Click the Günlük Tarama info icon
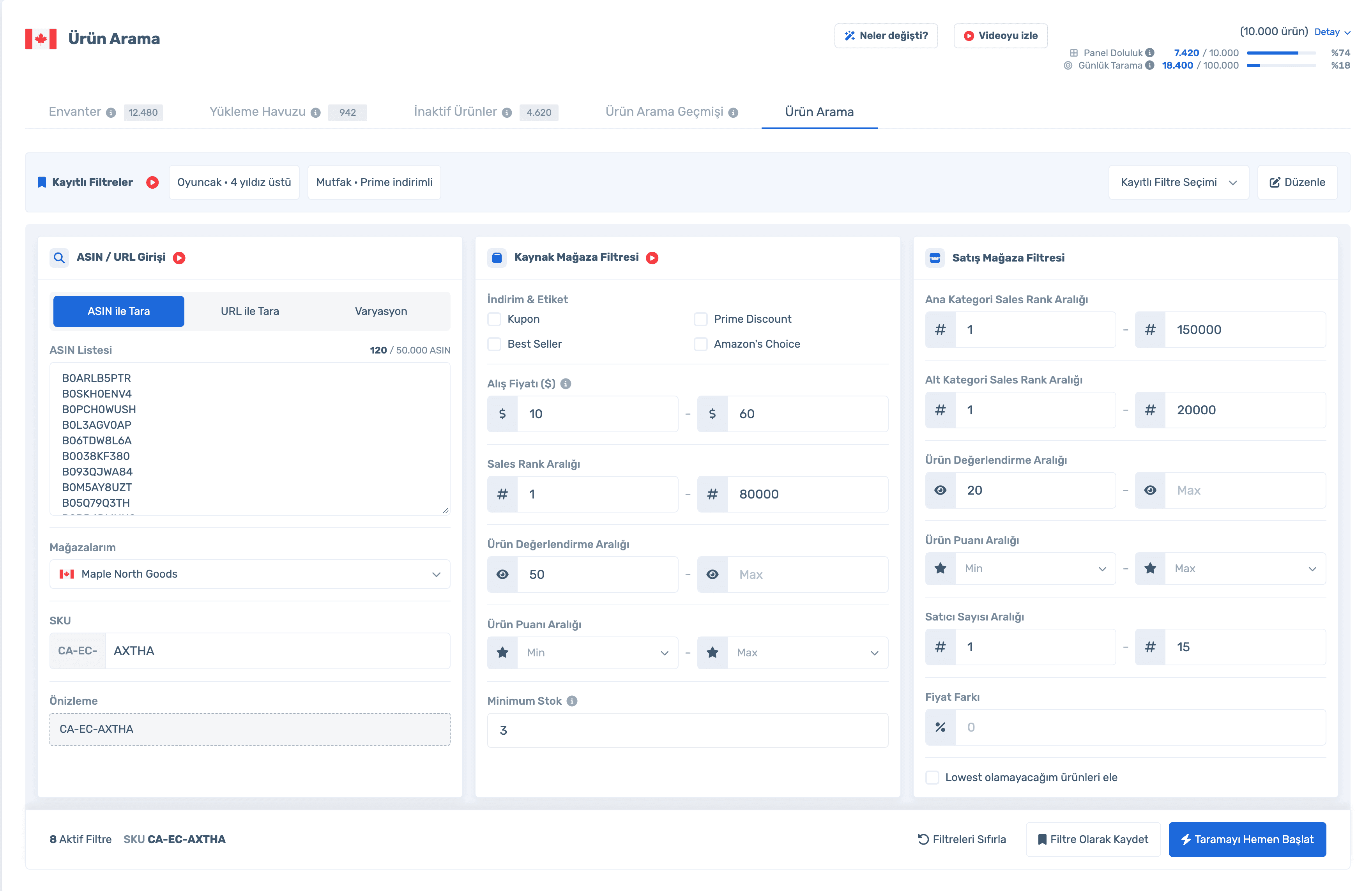Image resolution: width=1372 pixels, height=891 pixels. 1149,65
